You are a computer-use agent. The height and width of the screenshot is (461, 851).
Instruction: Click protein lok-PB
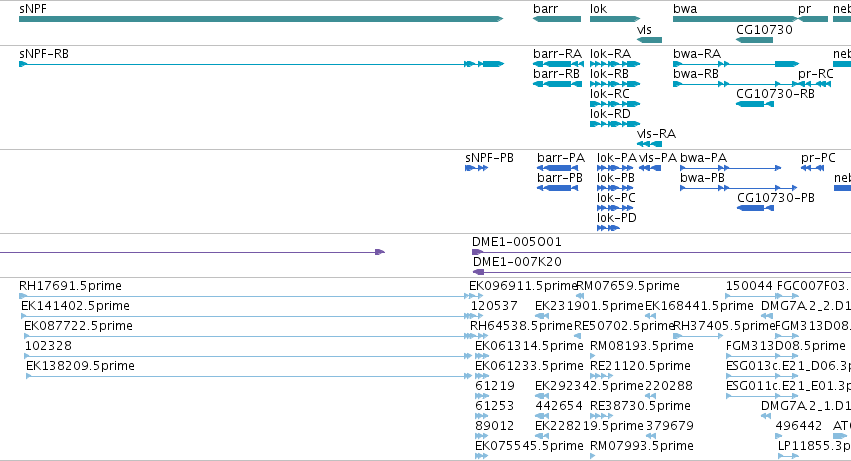click(x=615, y=188)
